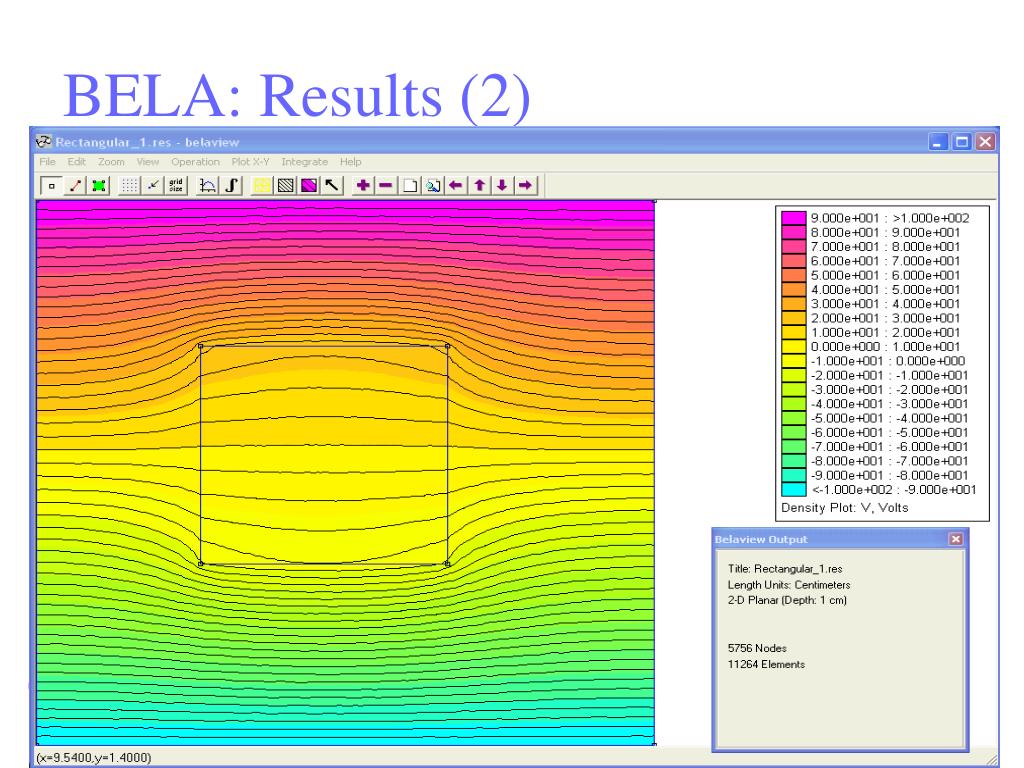The height and width of the screenshot is (768, 1024).
Task: Maximize the belaview window
Action: pyautogui.click(x=961, y=142)
